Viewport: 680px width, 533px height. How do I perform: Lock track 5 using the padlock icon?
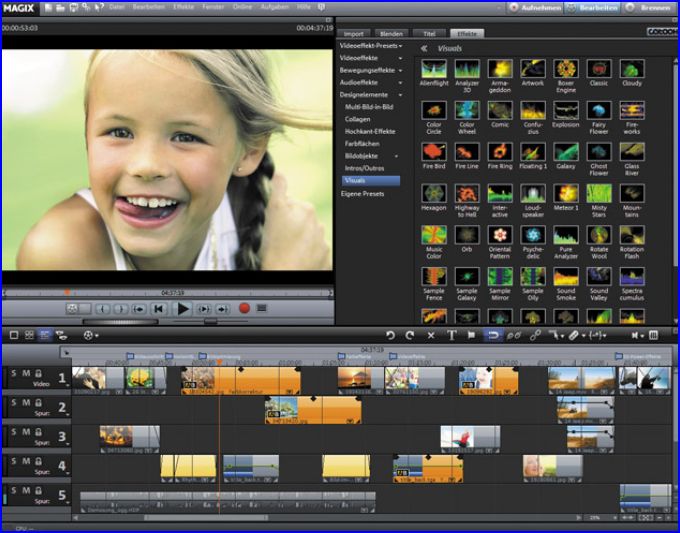(x=37, y=490)
